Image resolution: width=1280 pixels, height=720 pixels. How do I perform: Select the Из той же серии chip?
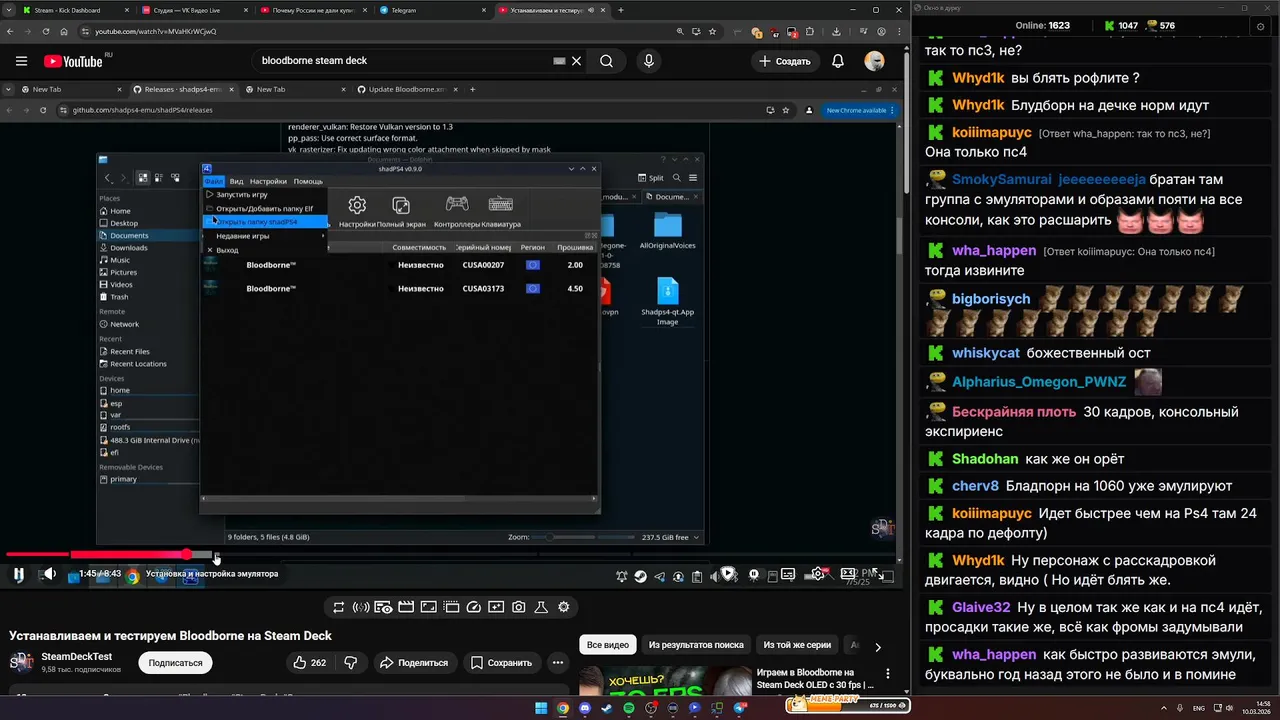coord(797,645)
